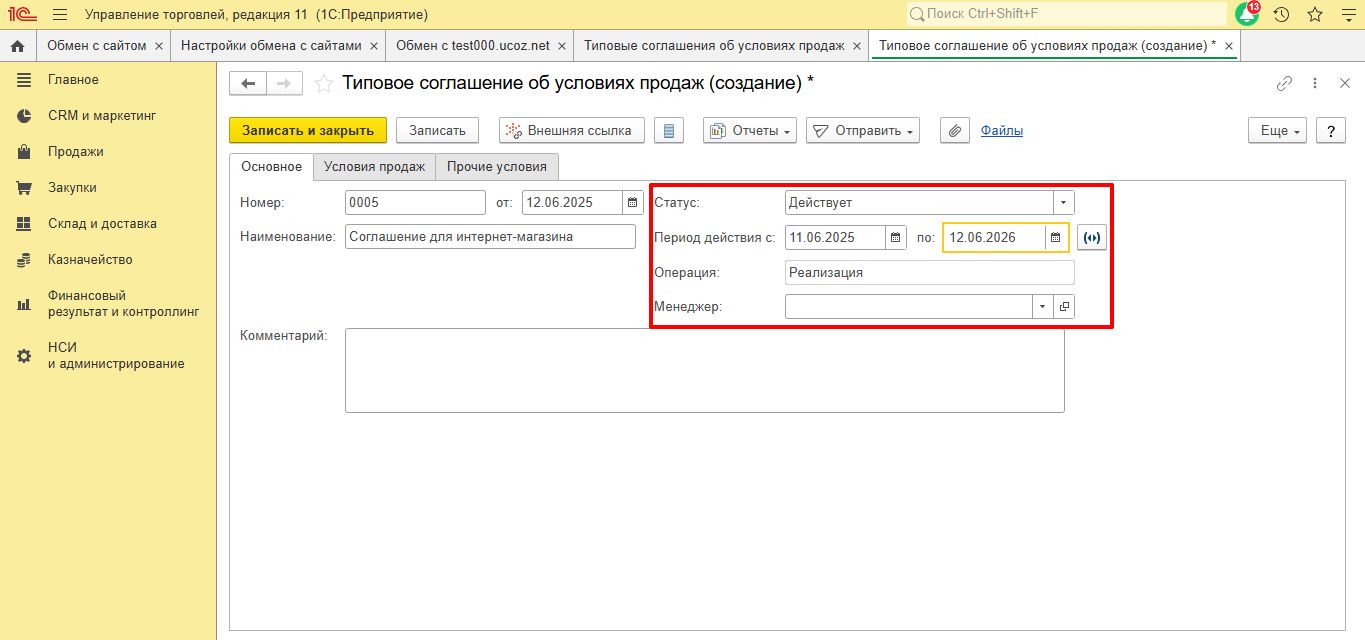Click the period selection button
The image size is (1365, 640).
1092,238
